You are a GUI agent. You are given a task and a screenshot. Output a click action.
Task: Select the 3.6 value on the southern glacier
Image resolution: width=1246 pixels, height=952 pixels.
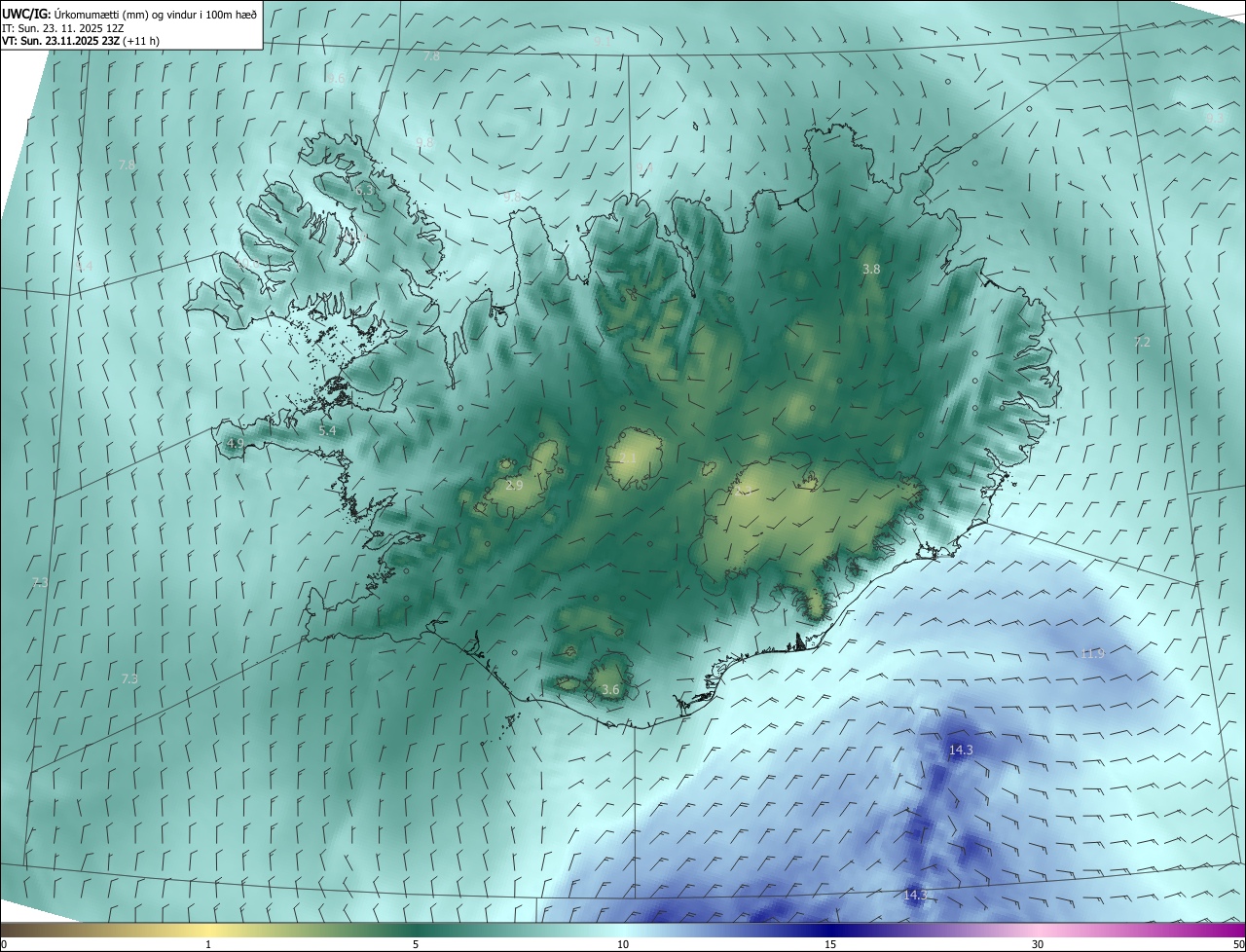click(x=610, y=690)
